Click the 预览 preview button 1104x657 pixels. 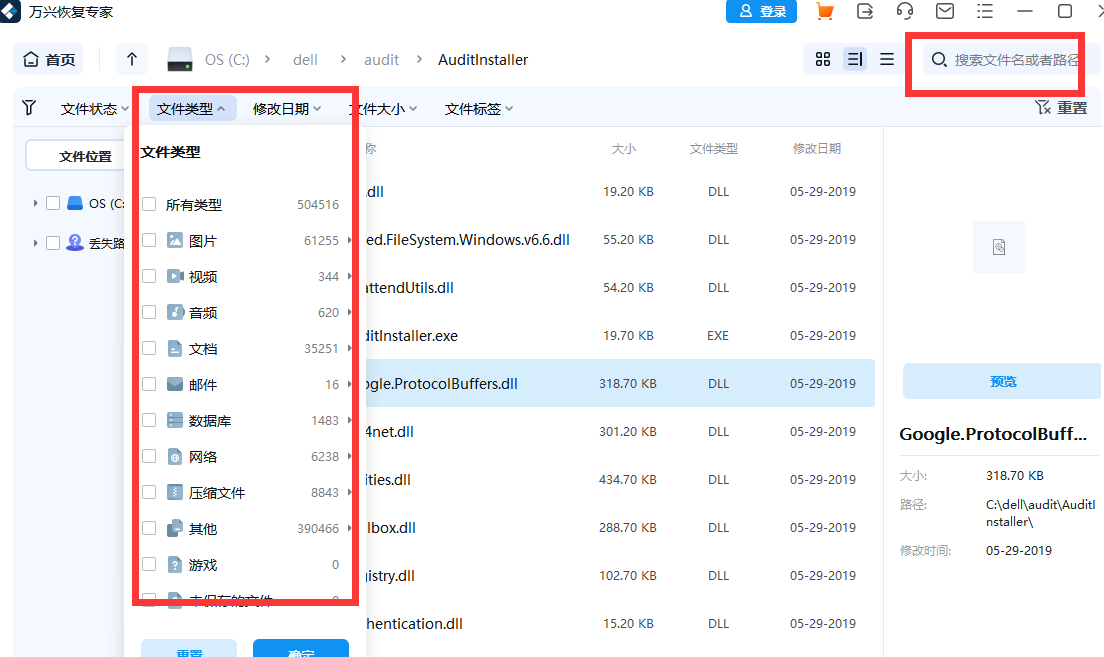(1002, 381)
